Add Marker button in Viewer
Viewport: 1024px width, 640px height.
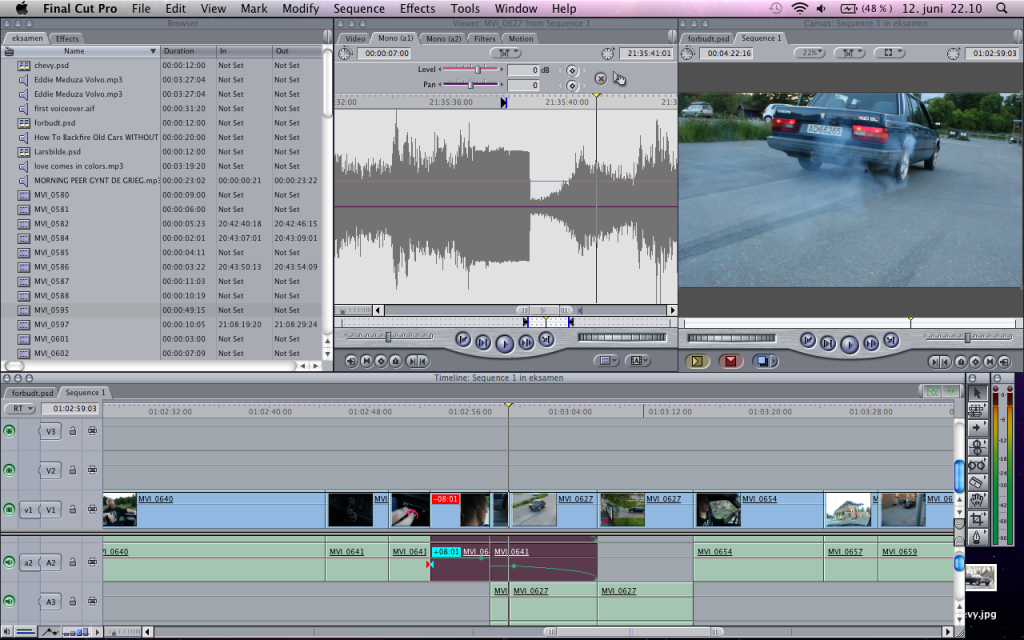[x=395, y=360]
